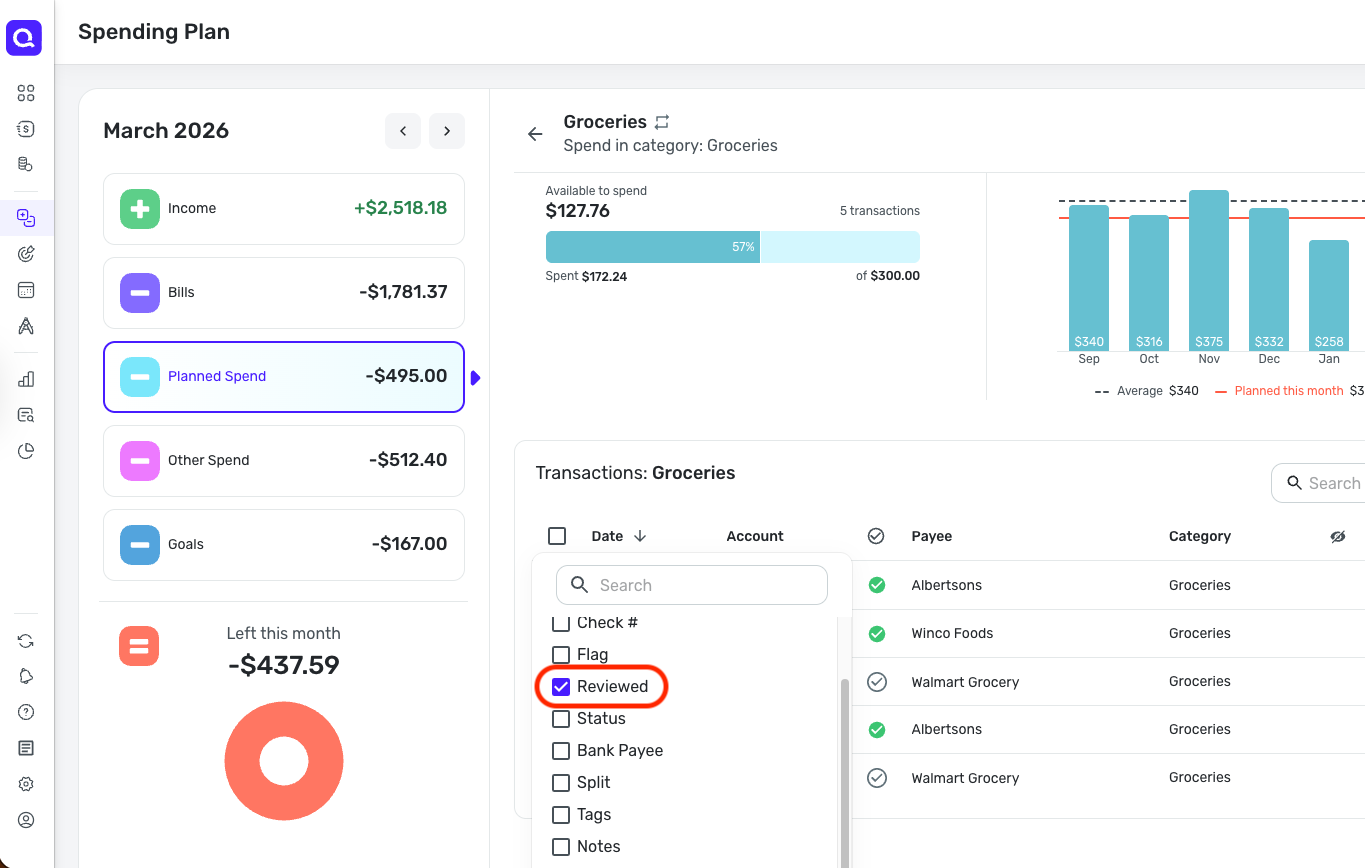Click the back arrow beside Groceries

coord(535,134)
